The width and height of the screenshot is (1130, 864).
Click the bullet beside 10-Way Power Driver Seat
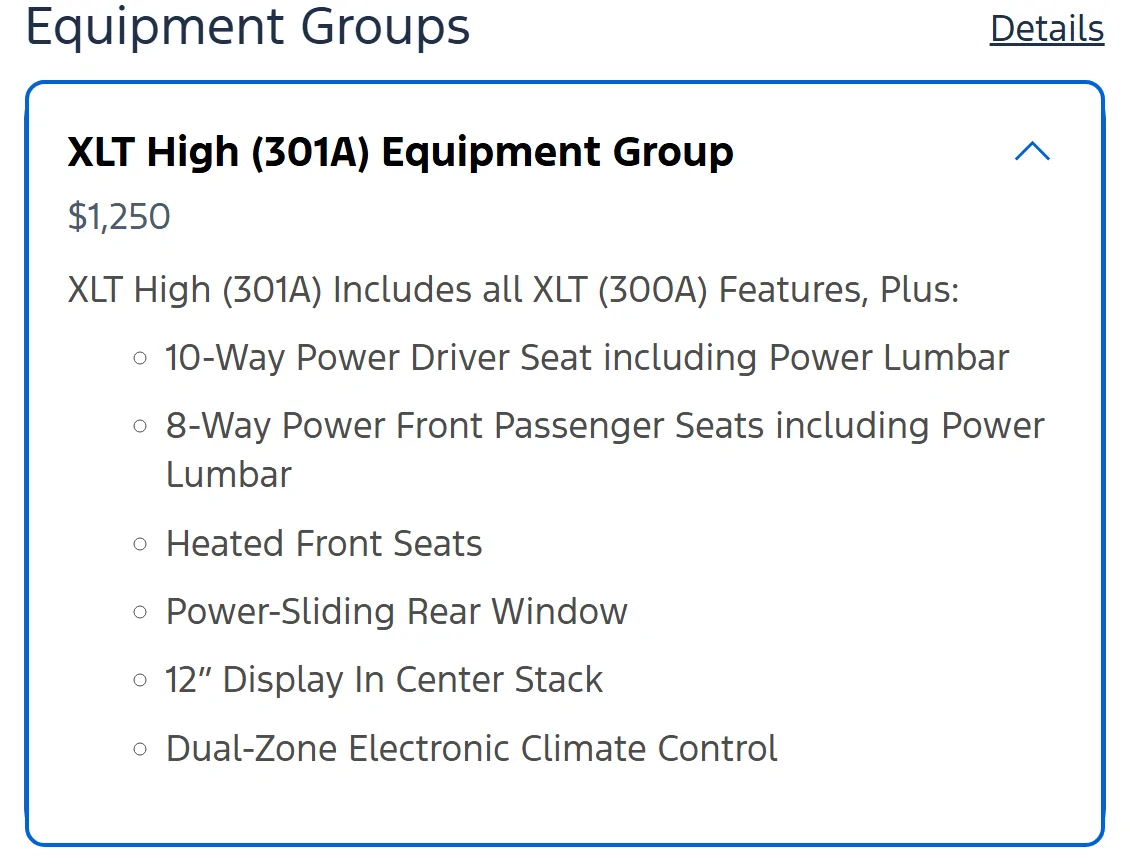141,358
